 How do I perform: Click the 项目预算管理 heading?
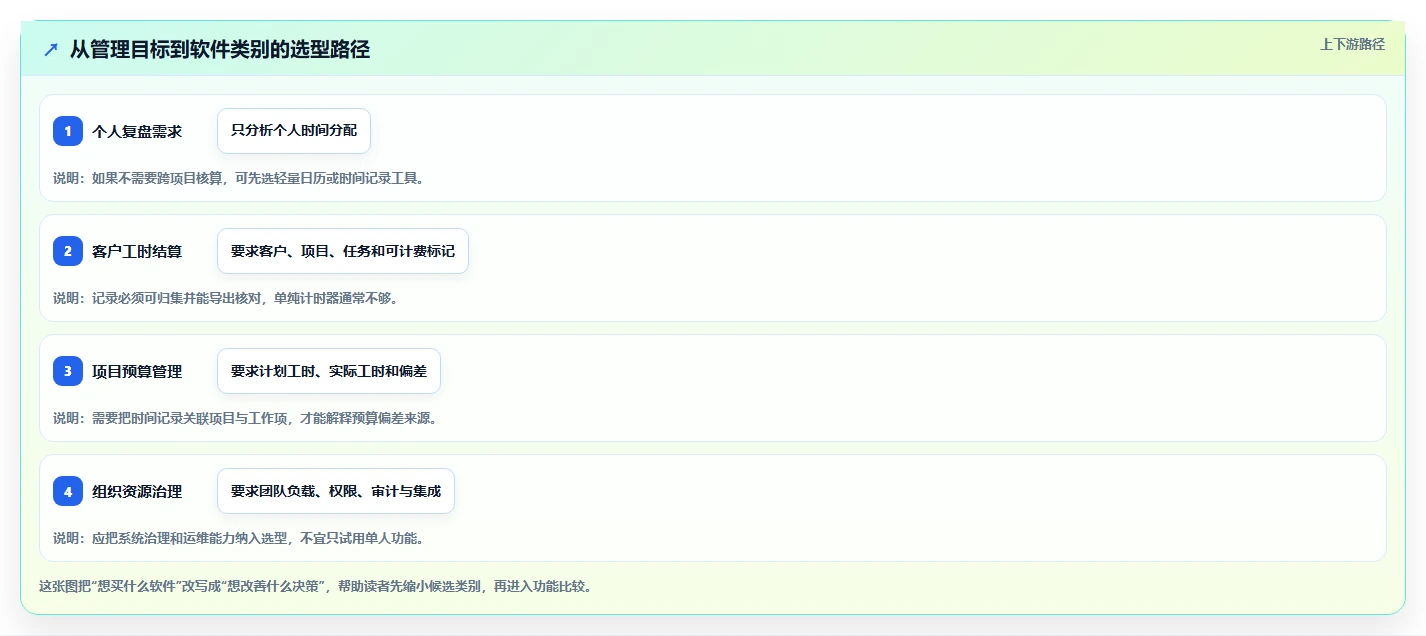click(137, 371)
